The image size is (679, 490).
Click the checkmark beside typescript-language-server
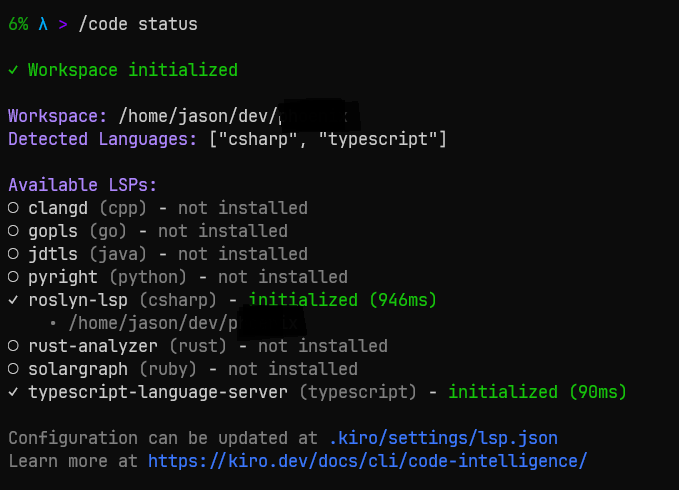tap(13, 392)
